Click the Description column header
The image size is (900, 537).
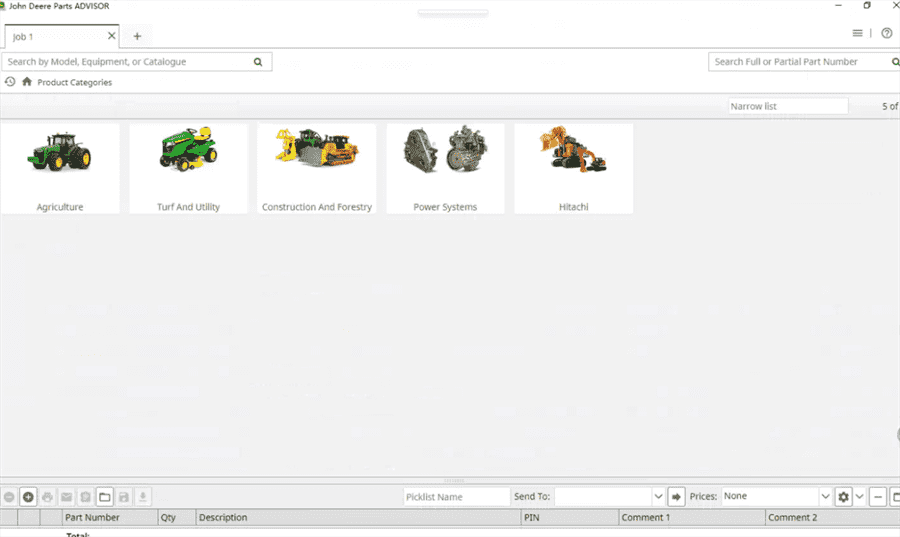click(359, 517)
